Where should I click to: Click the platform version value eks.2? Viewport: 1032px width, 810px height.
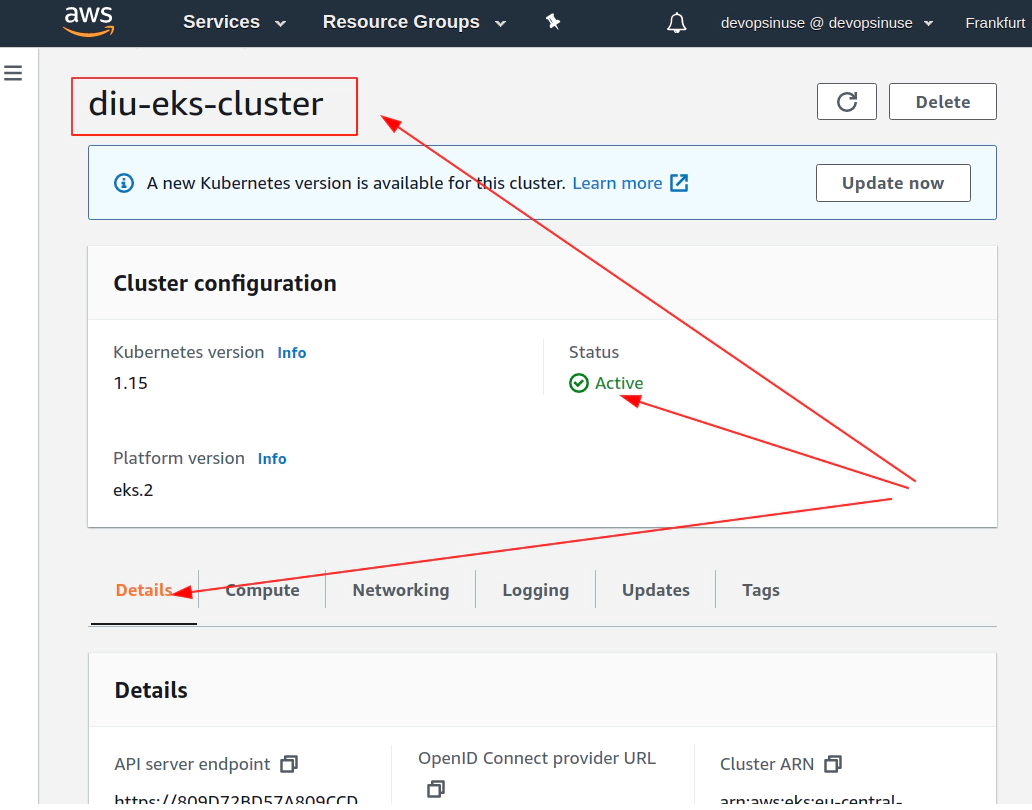tap(133, 490)
